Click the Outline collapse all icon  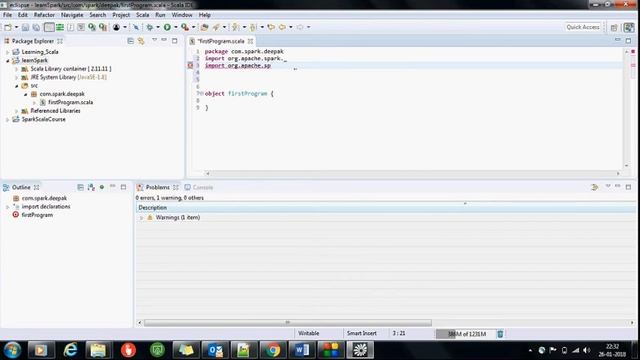click(x=80, y=187)
